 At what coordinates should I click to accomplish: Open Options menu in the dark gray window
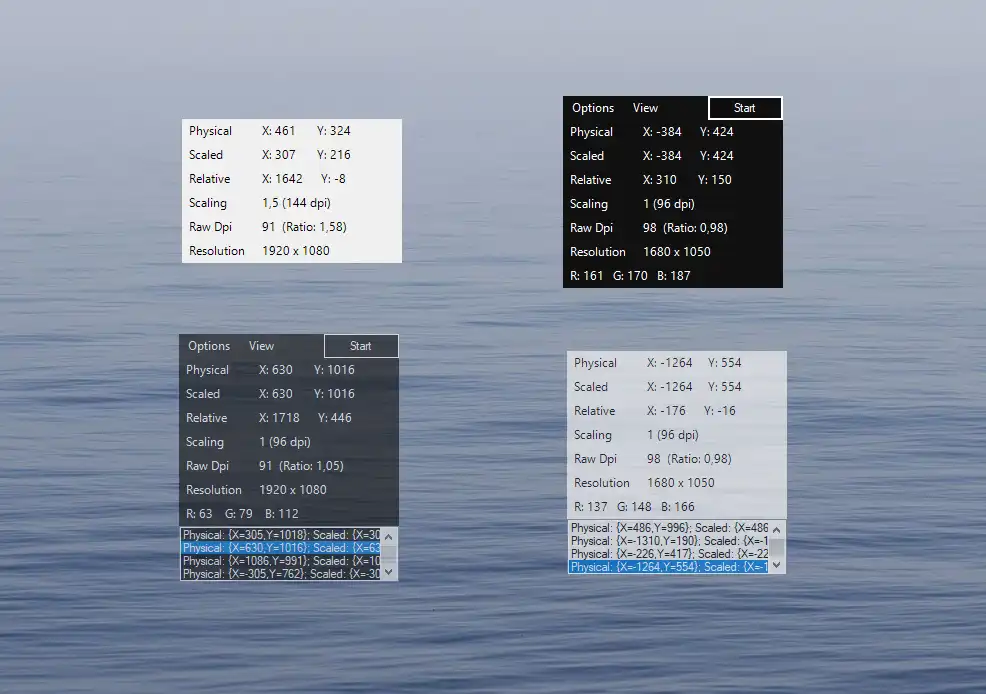point(209,346)
